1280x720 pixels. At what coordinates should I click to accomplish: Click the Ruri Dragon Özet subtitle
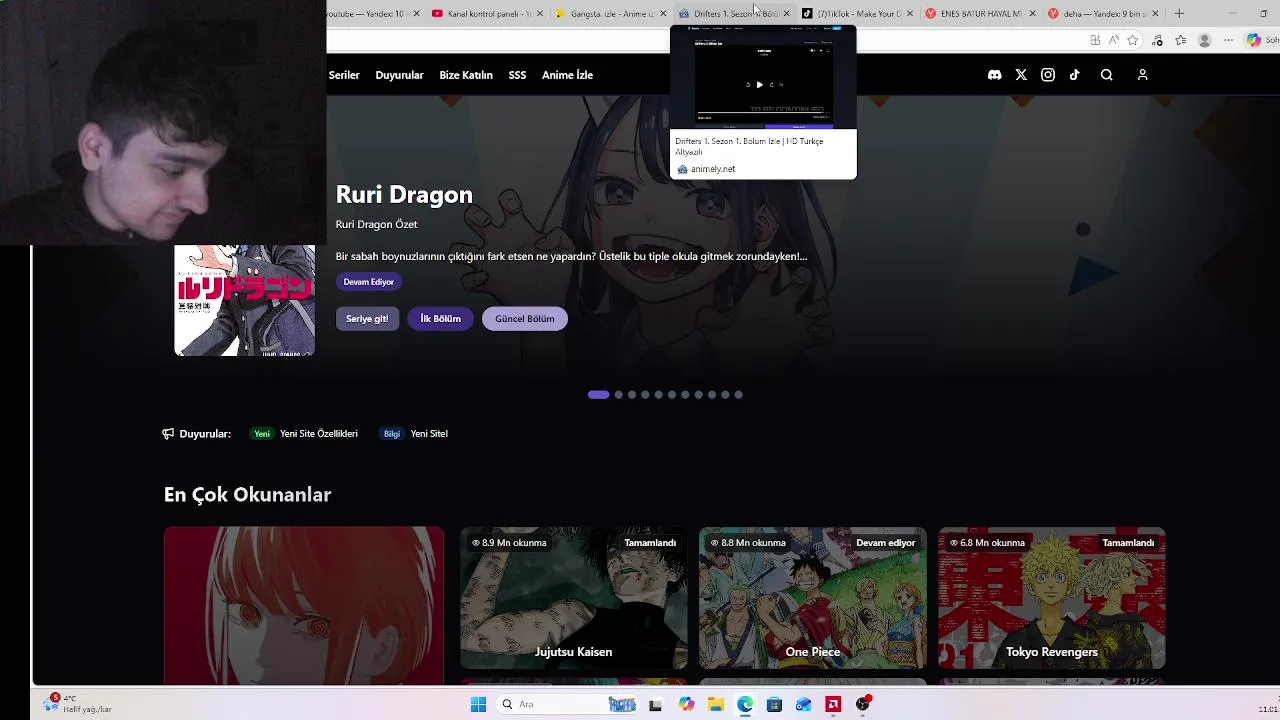click(376, 225)
